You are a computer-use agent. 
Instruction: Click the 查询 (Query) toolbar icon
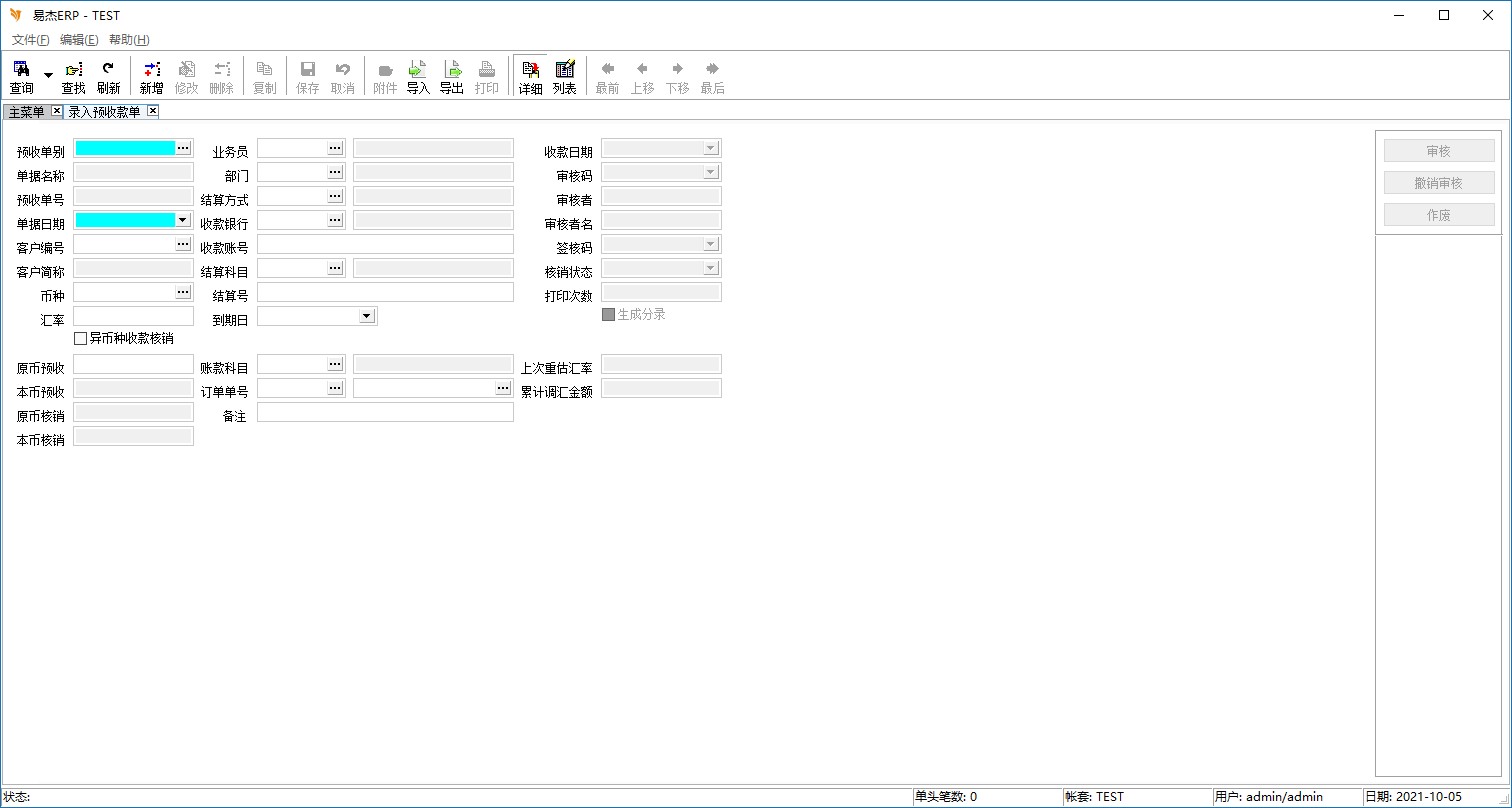tap(21, 76)
